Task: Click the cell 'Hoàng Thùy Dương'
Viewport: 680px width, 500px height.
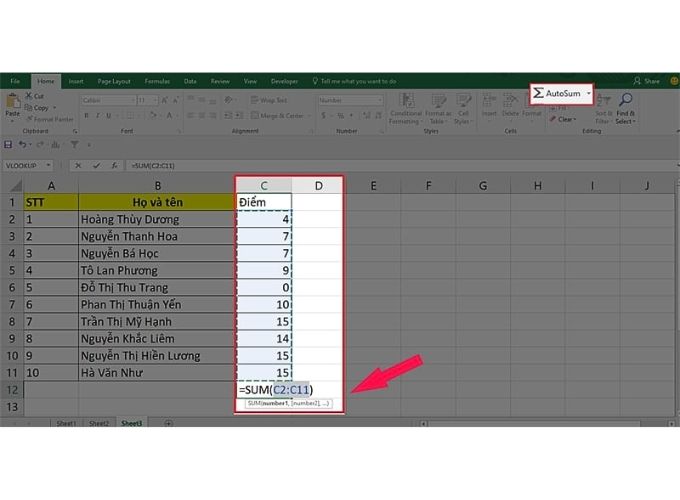Action: tap(157, 219)
